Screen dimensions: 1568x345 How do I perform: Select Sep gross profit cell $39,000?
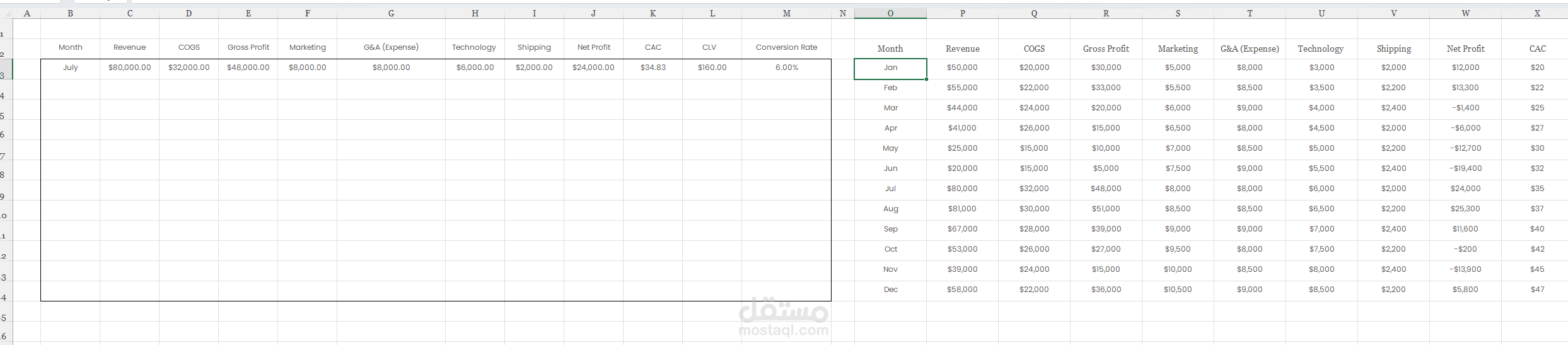(1106, 229)
